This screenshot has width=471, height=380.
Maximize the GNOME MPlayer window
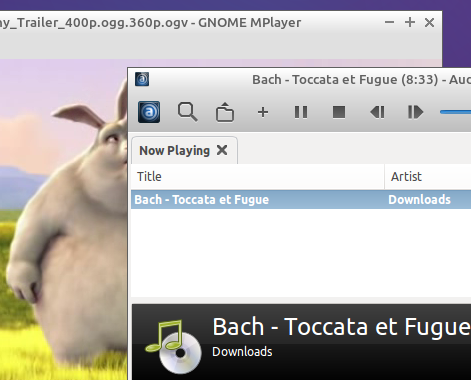tap(410, 23)
